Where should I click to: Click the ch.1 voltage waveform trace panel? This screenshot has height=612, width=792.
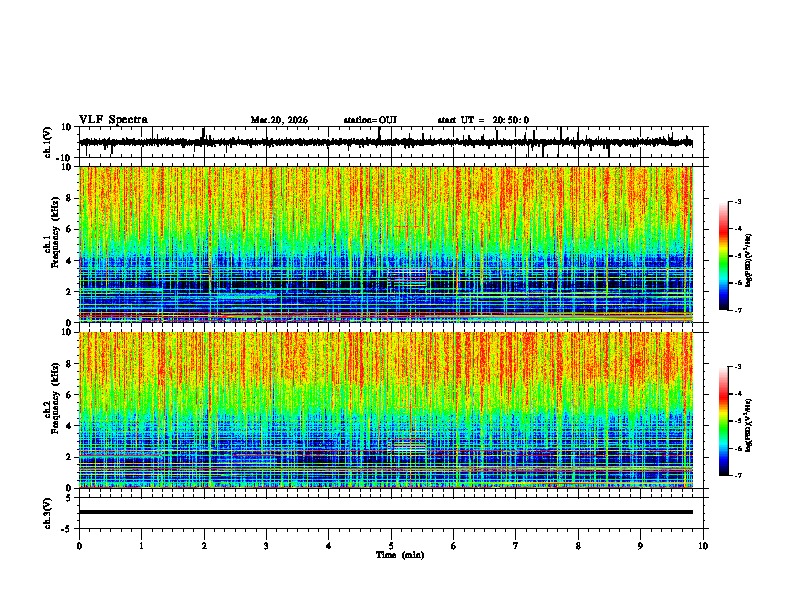tap(391, 142)
